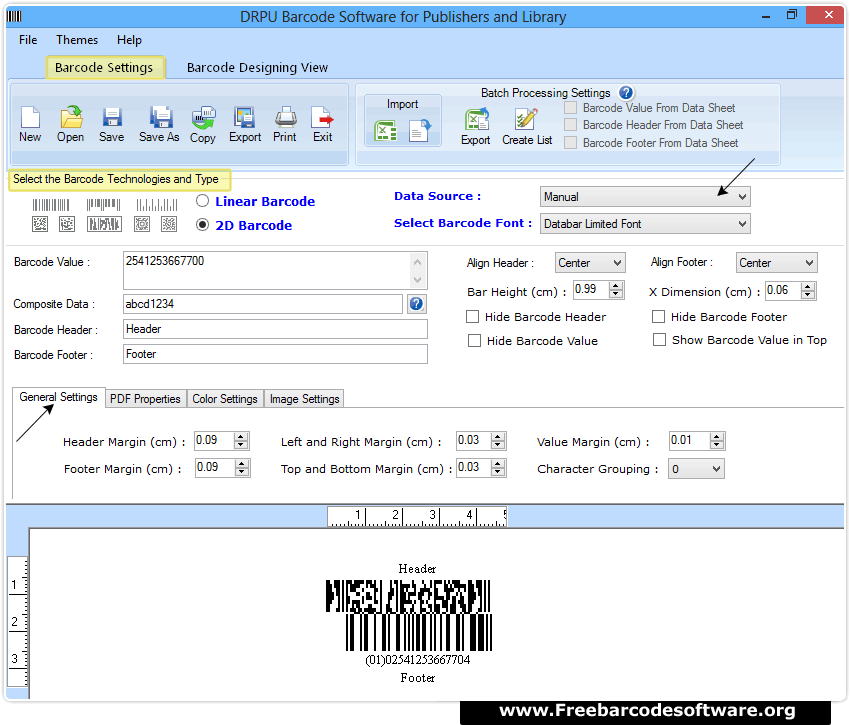The height and width of the screenshot is (725, 851).
Task: Select the fourth 2D barcode sample icon
Action: pos(142,224)
